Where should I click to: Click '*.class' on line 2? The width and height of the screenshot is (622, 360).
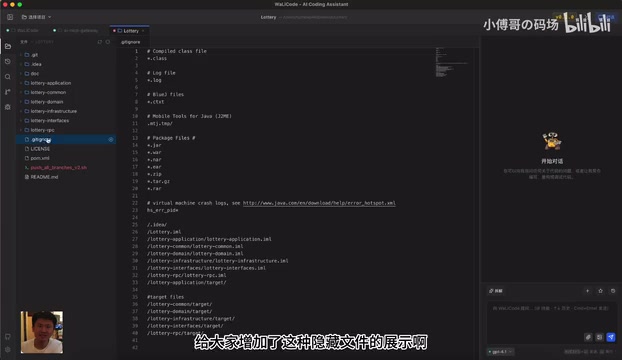point(157,59)
